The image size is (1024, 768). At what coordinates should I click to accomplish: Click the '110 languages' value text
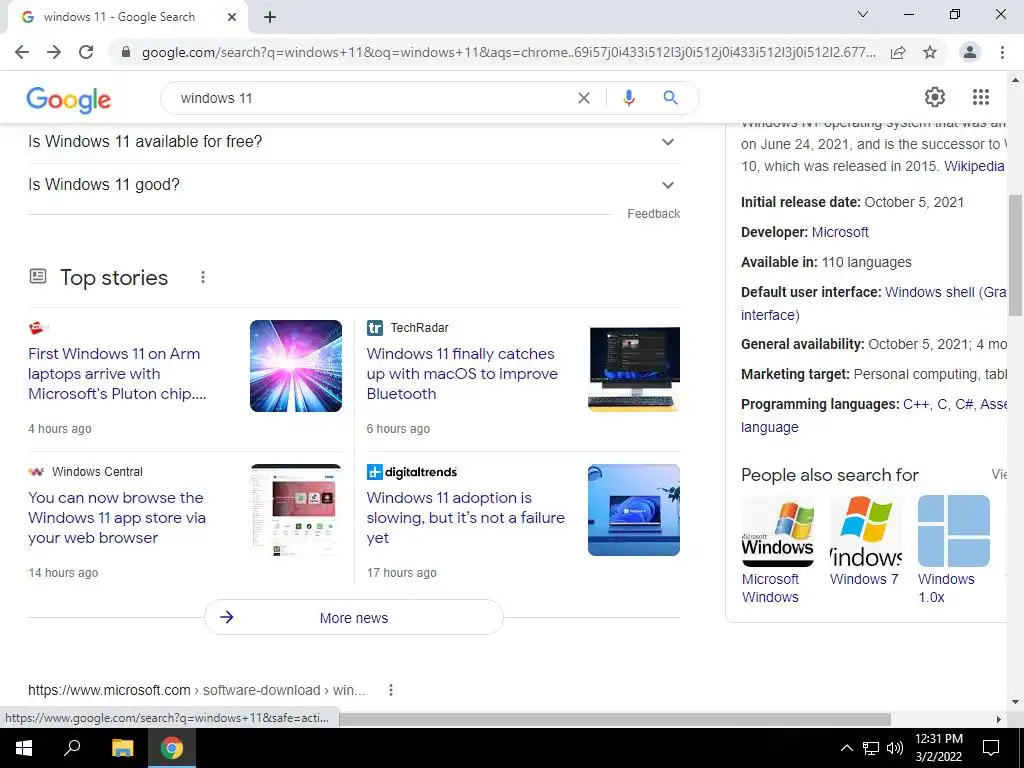[867, 263]
